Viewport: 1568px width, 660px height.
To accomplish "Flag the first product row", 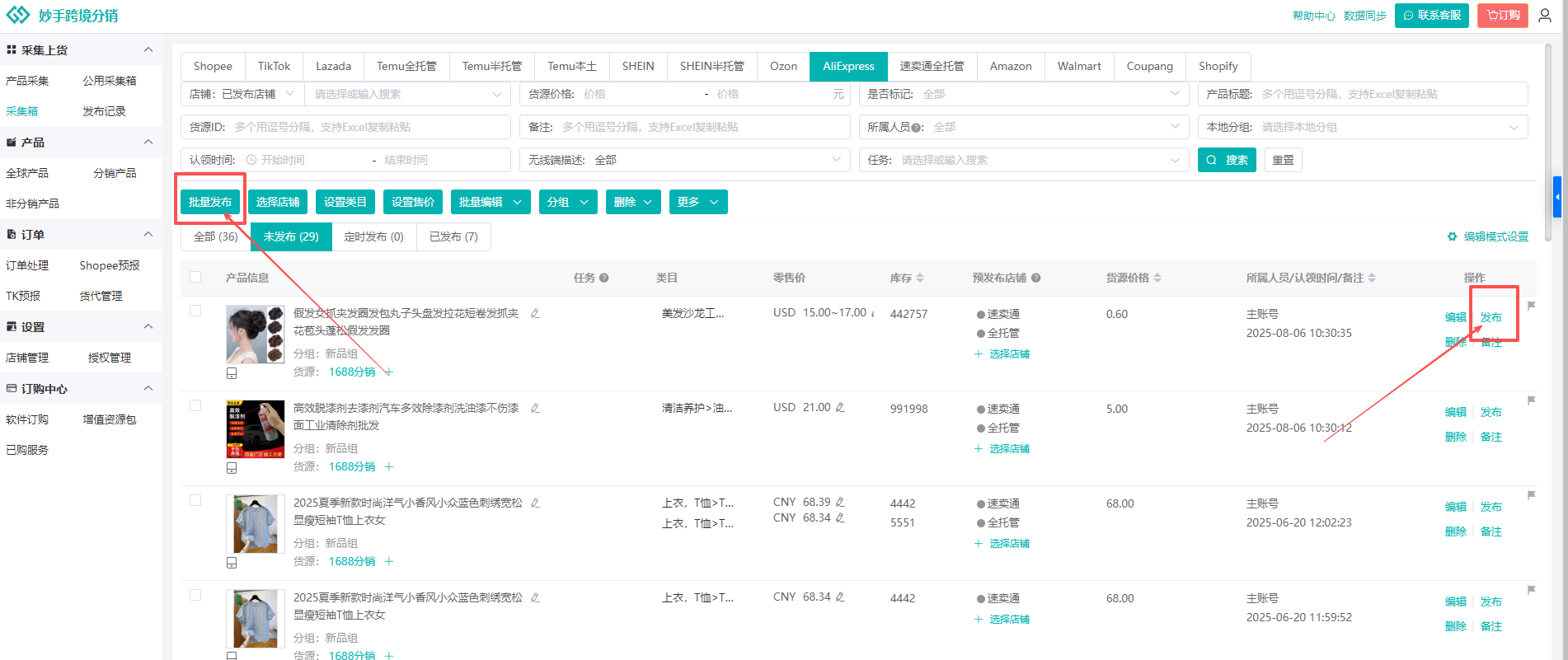I will pyautogui.click(x=1531, y=306).
